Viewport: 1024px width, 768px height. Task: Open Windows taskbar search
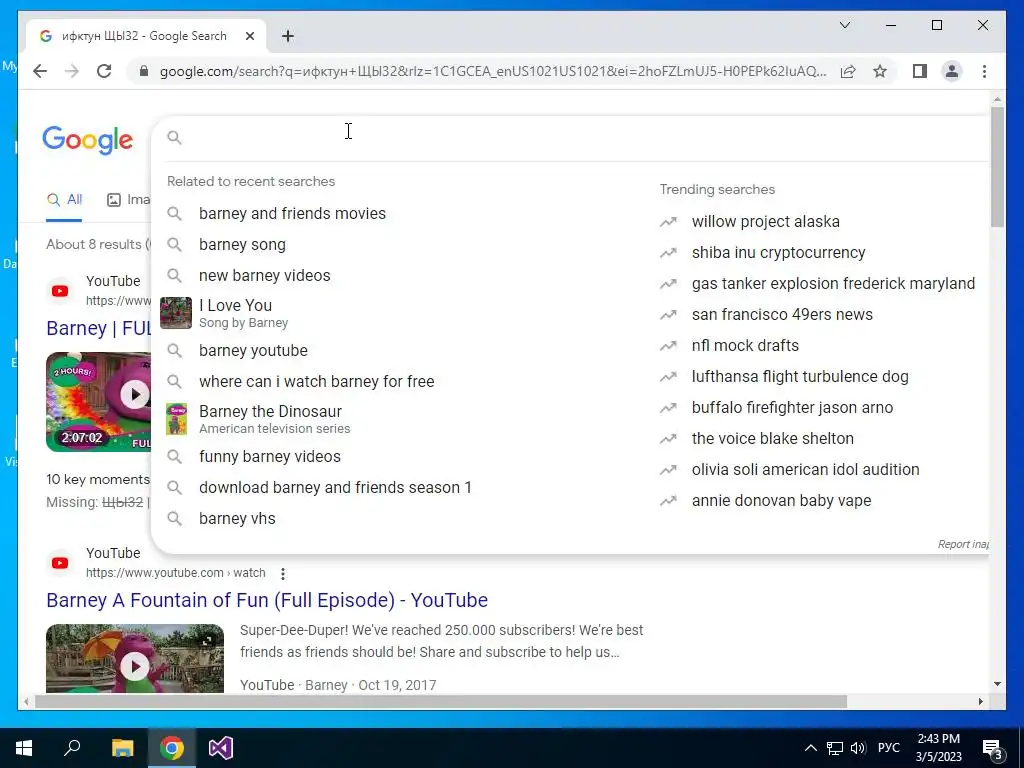click(x=72, y=748)
